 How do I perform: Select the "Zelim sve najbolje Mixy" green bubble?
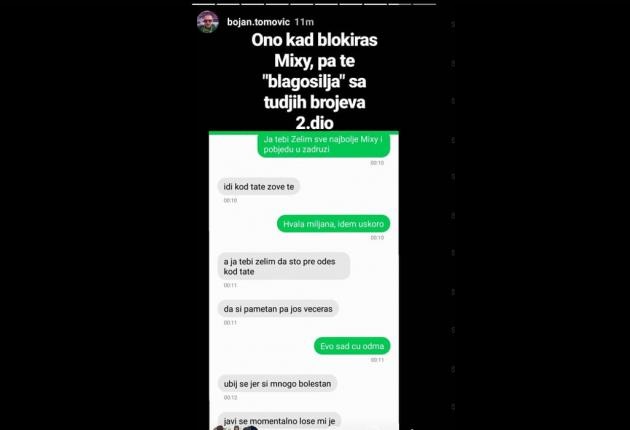(x=324, y=145)
